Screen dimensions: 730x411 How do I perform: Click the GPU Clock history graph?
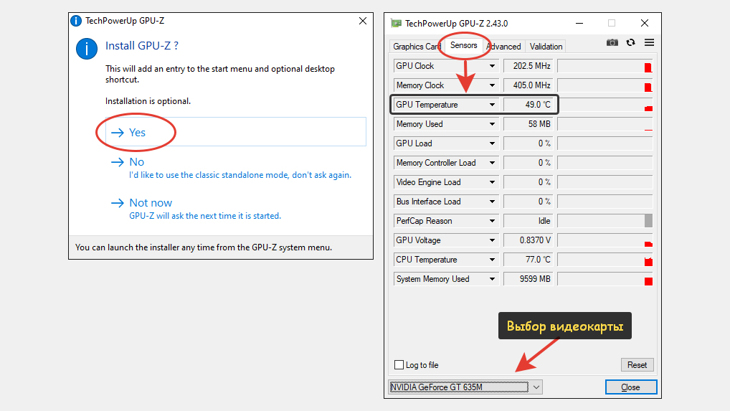pyautogui.click(x=605, y=66)
